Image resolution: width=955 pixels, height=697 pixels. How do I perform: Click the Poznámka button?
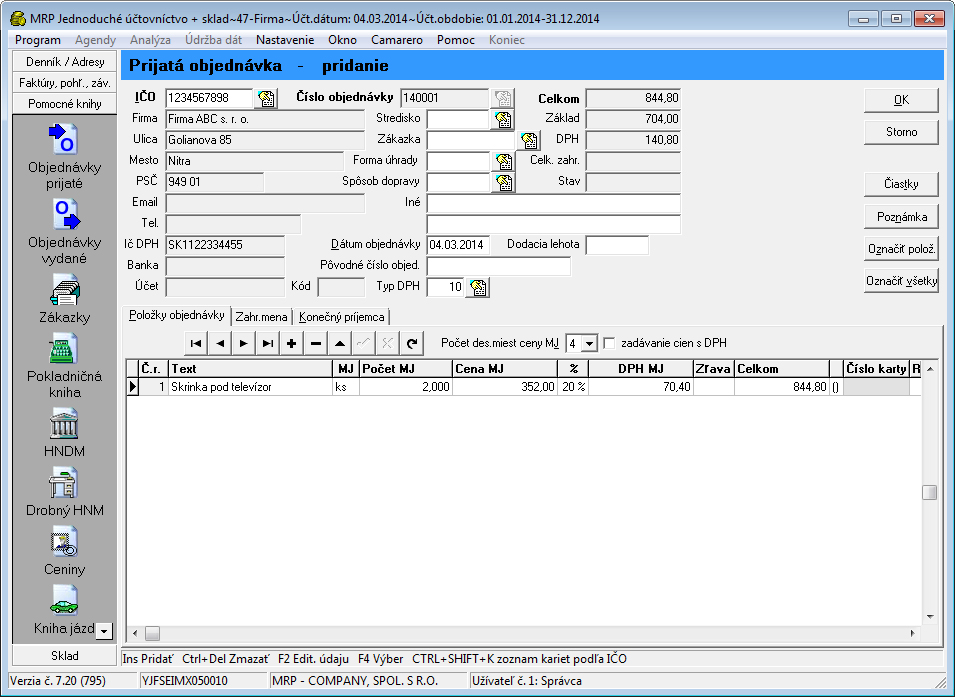click(900, 217)
